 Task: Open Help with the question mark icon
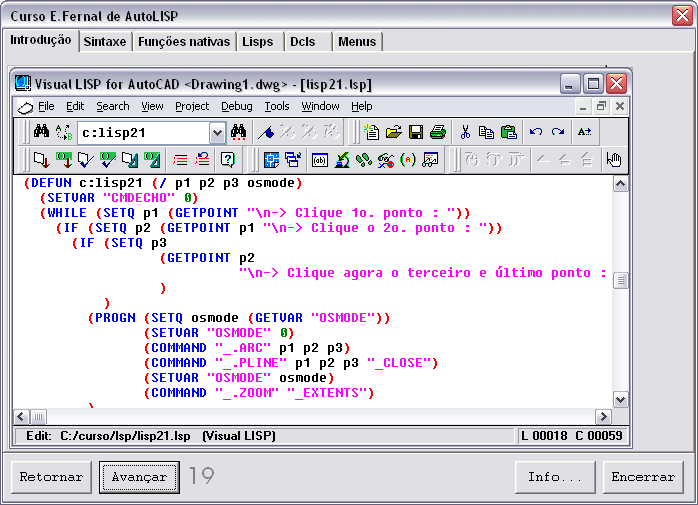(x=227, y=160)
